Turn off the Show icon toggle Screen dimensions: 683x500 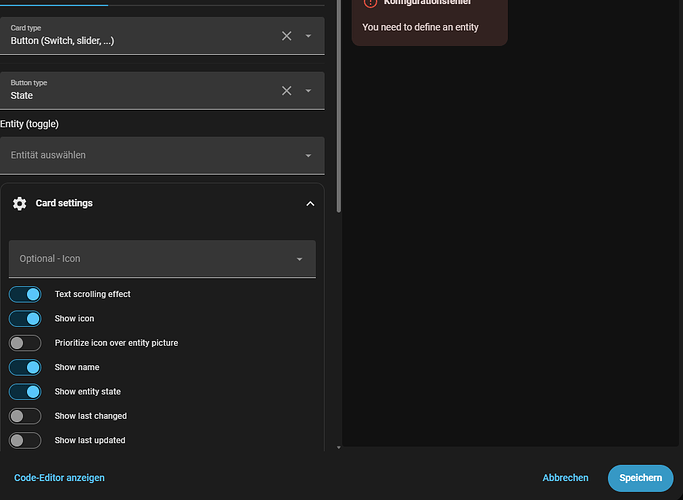coord(25,319)
